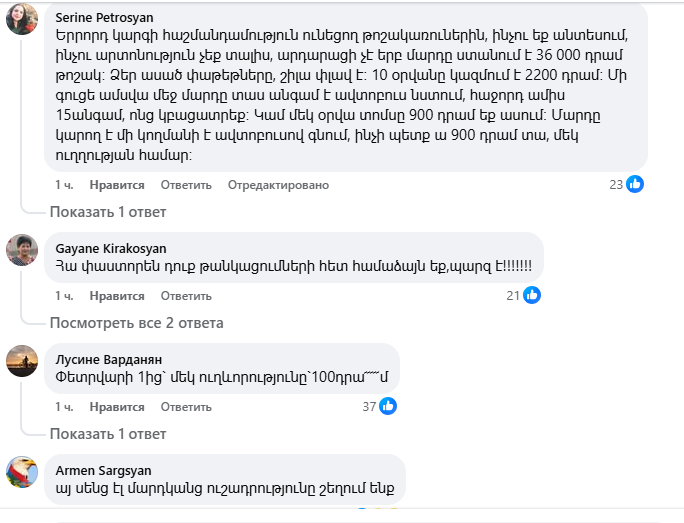Click Лусине Варданян's profile avatar
This screenshot has width=684, height=523.
coord(22,360)
